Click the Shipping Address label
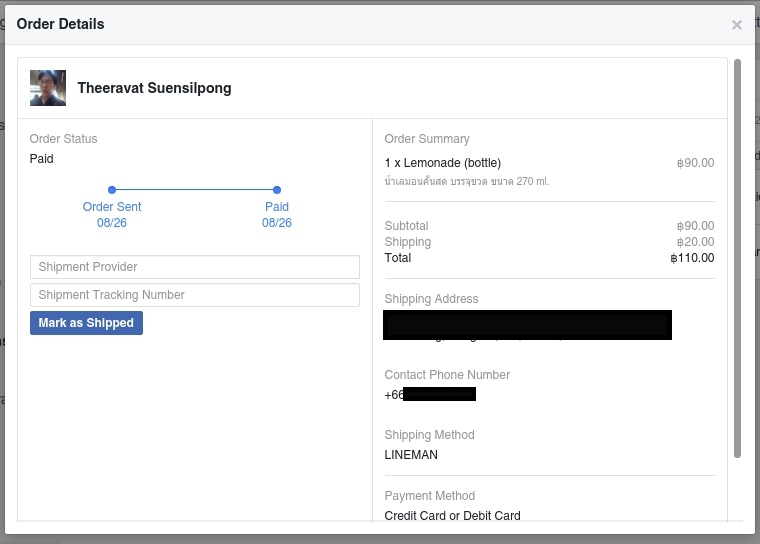 click(x=431, y=299)
